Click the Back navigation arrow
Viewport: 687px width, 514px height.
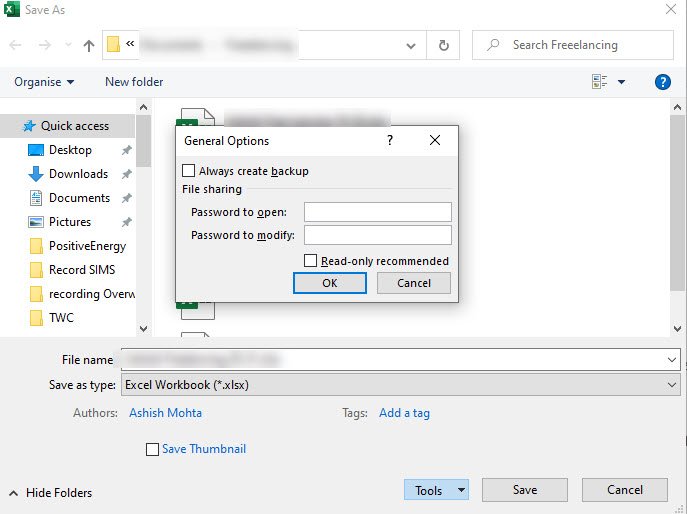pyautogui.click(x=15, y=45)
